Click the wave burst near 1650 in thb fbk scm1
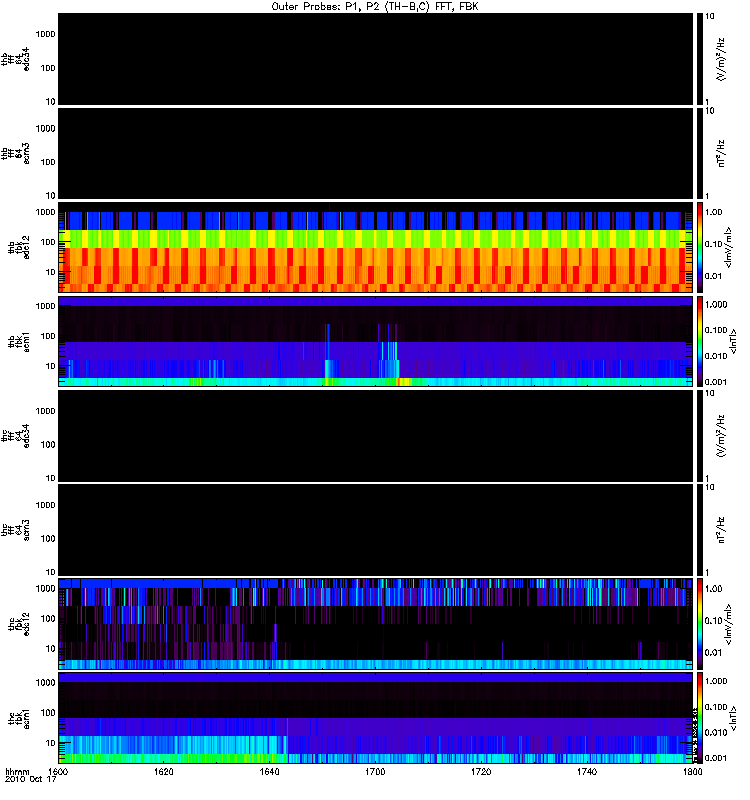This screenshot has width=750, height=800. 328,355
